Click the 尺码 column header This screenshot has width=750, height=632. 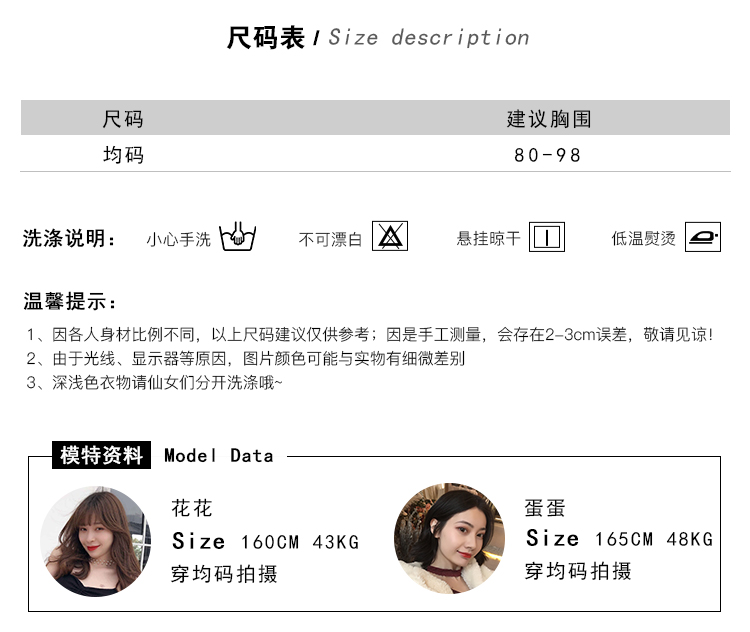123,119
